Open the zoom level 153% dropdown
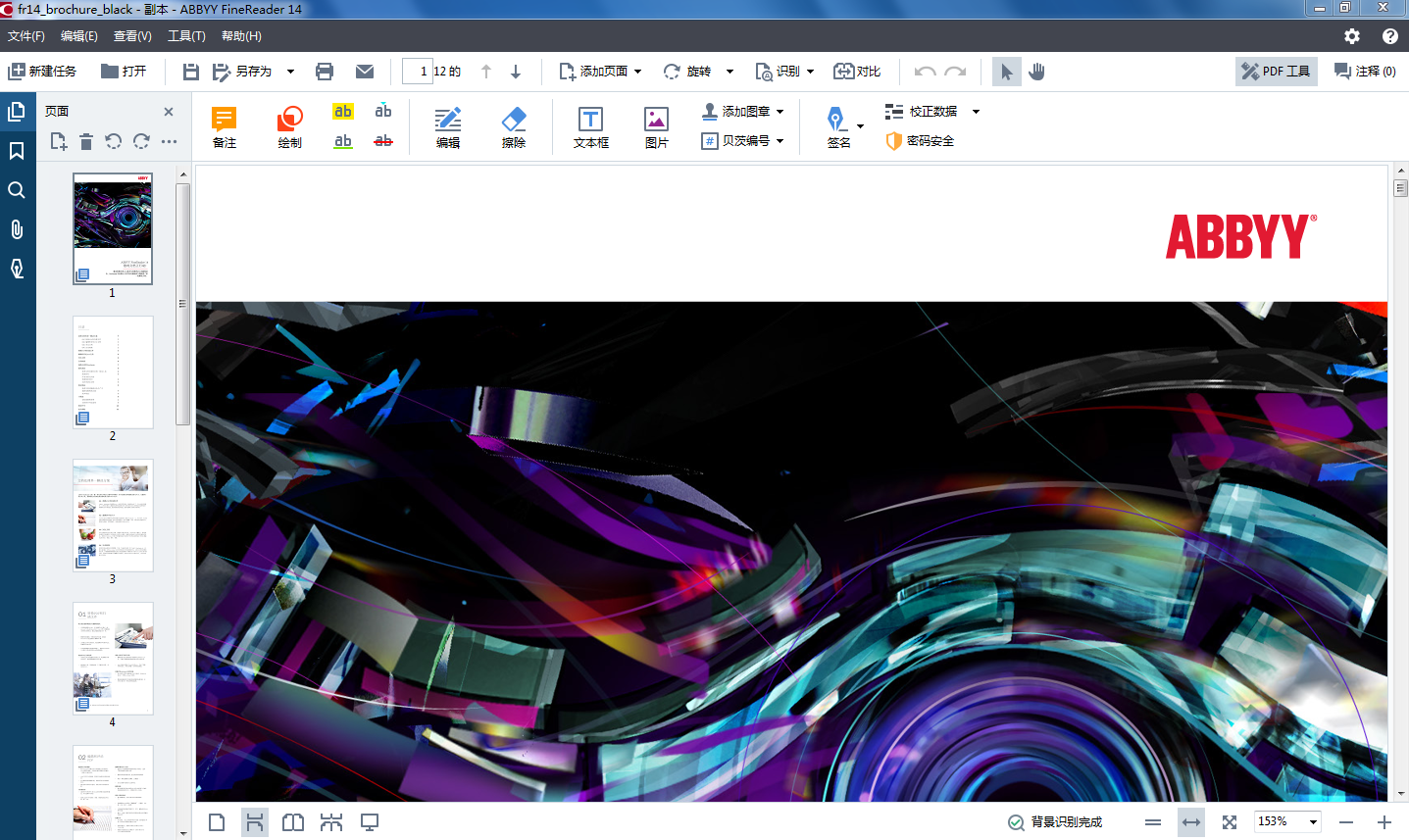The image size is (1409, 840). click(1314, 822)
